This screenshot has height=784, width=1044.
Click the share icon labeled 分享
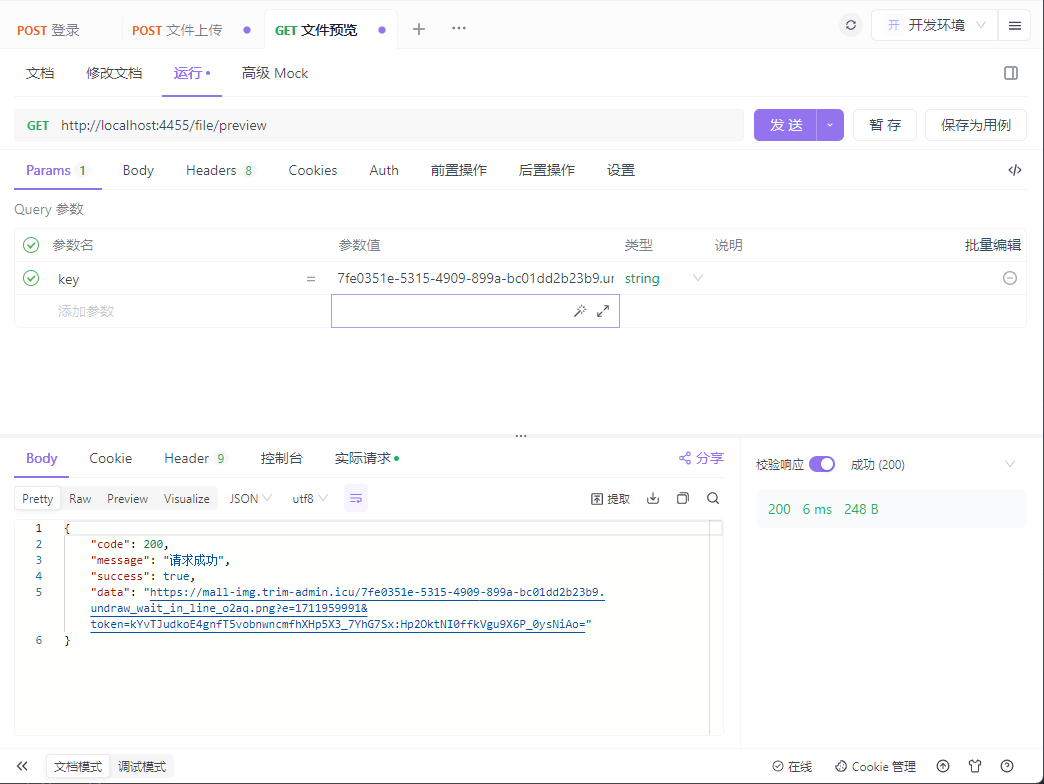[700, 458]
